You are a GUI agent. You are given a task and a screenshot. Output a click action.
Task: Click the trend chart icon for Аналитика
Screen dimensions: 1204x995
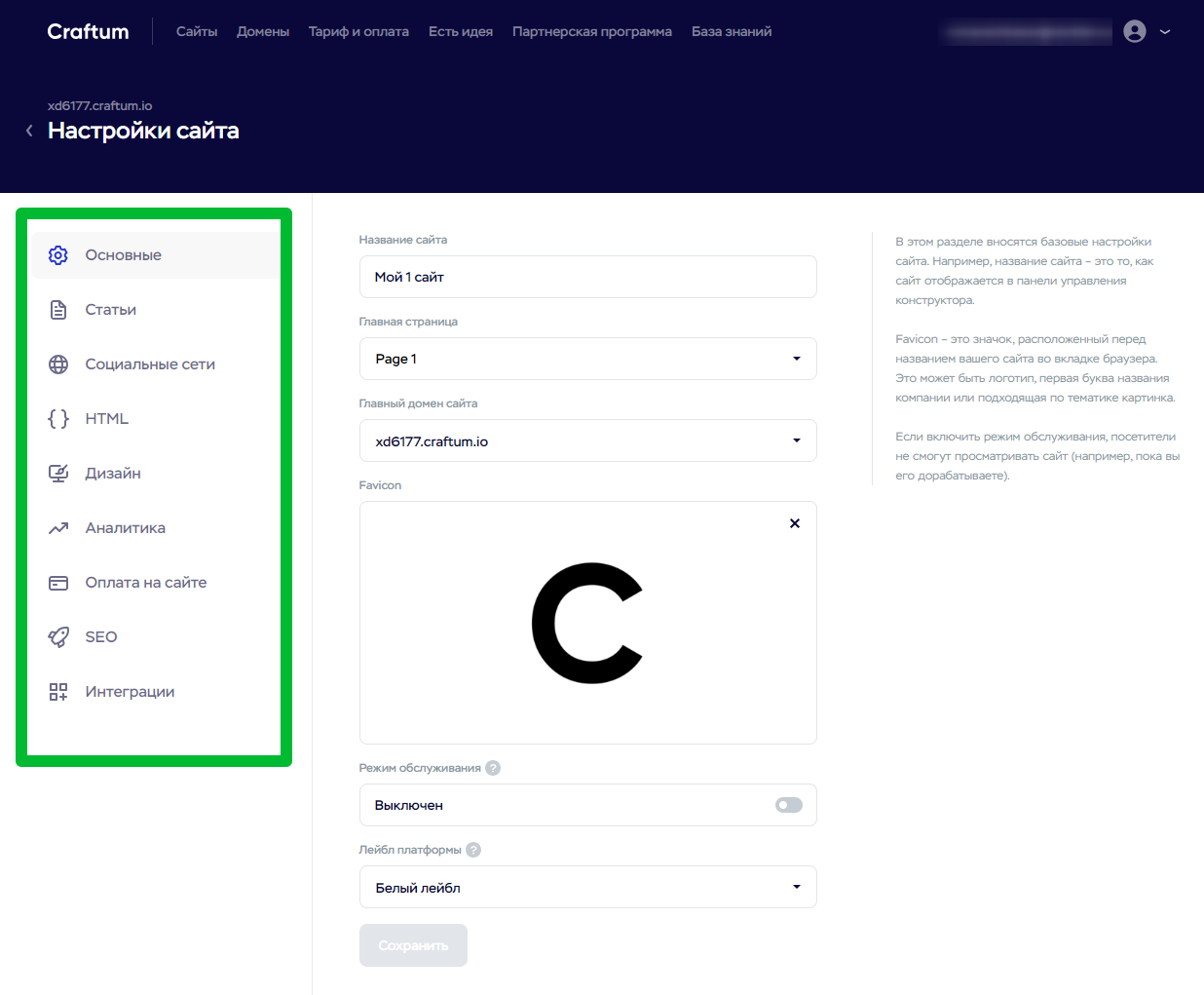pos(58,528)
